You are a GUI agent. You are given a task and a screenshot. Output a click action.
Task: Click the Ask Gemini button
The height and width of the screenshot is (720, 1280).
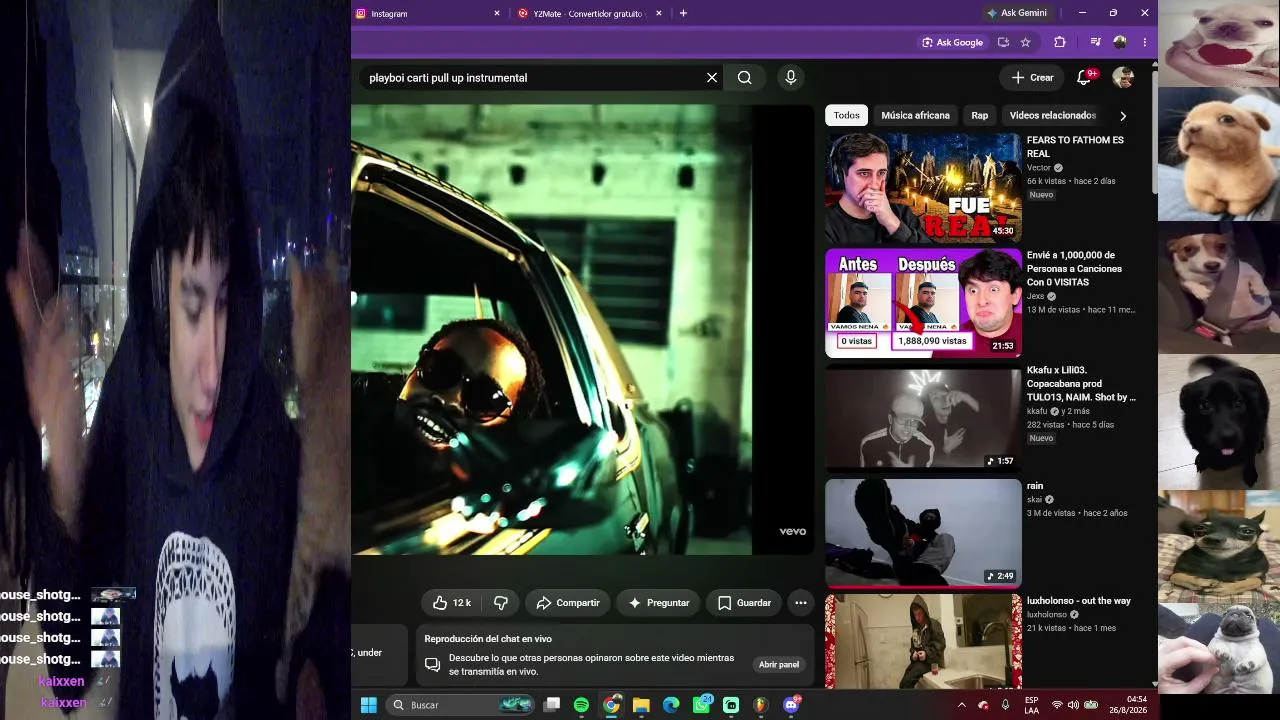[1017, 14]
